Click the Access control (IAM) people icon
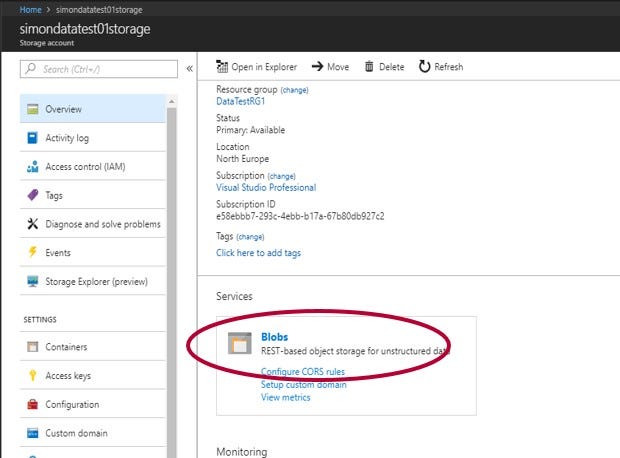 point(32,167)
